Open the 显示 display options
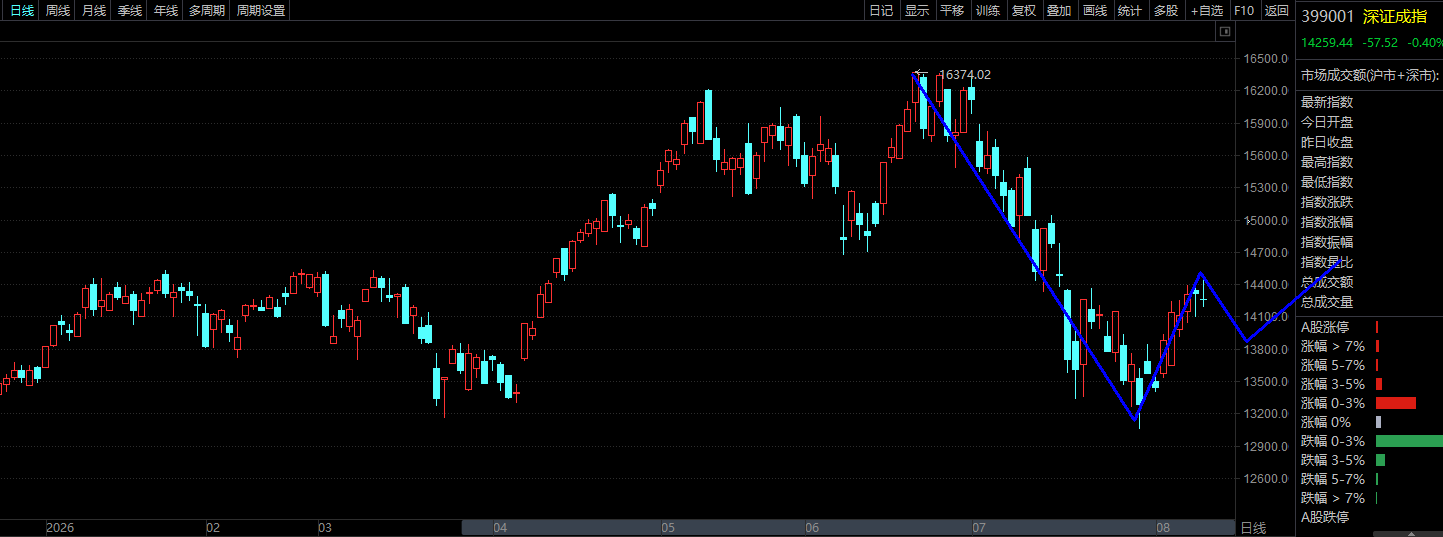This screenshot has height=537, width=1443. click(x=917, y=11)
